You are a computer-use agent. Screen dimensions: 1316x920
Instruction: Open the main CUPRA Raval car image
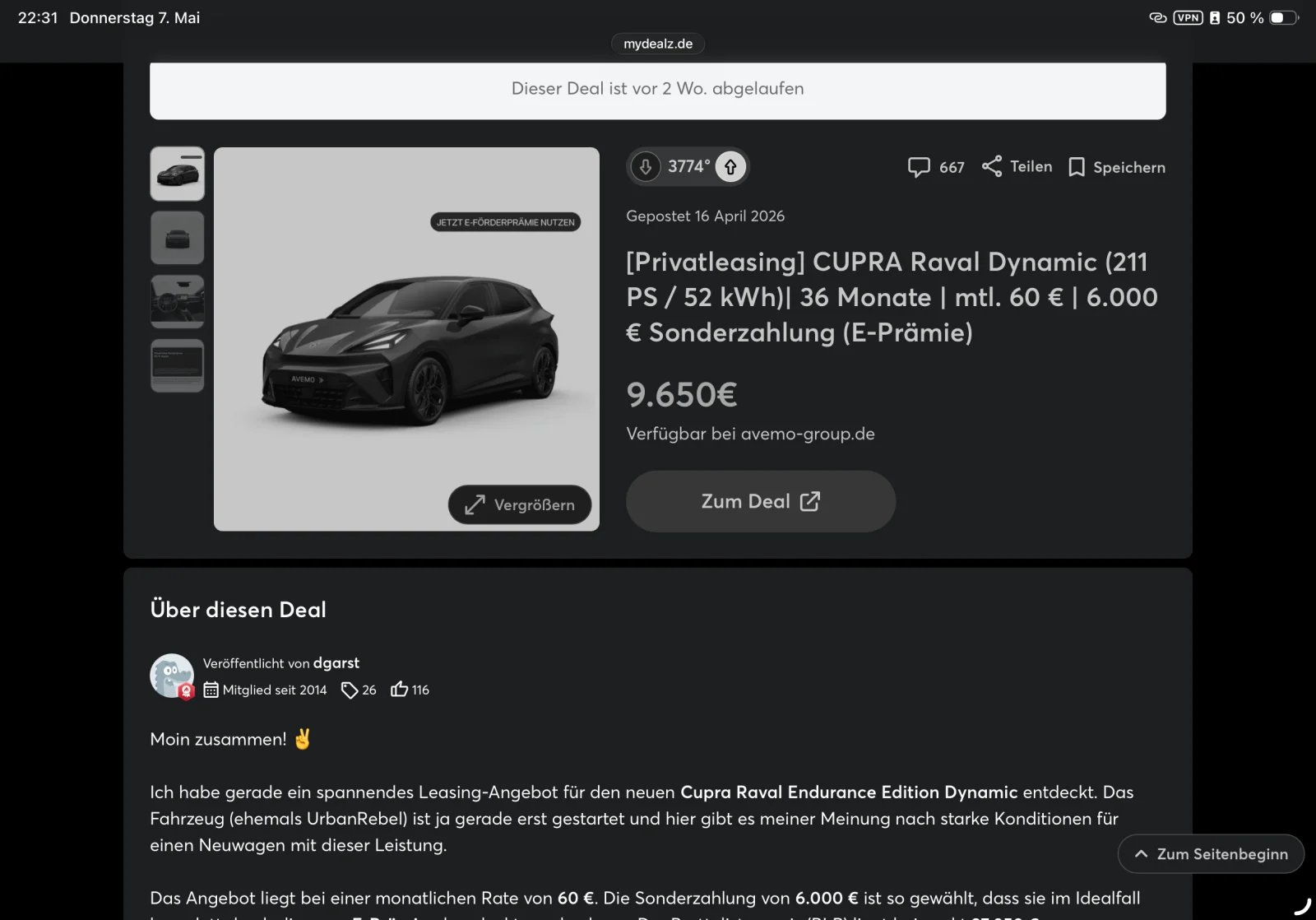406,339
